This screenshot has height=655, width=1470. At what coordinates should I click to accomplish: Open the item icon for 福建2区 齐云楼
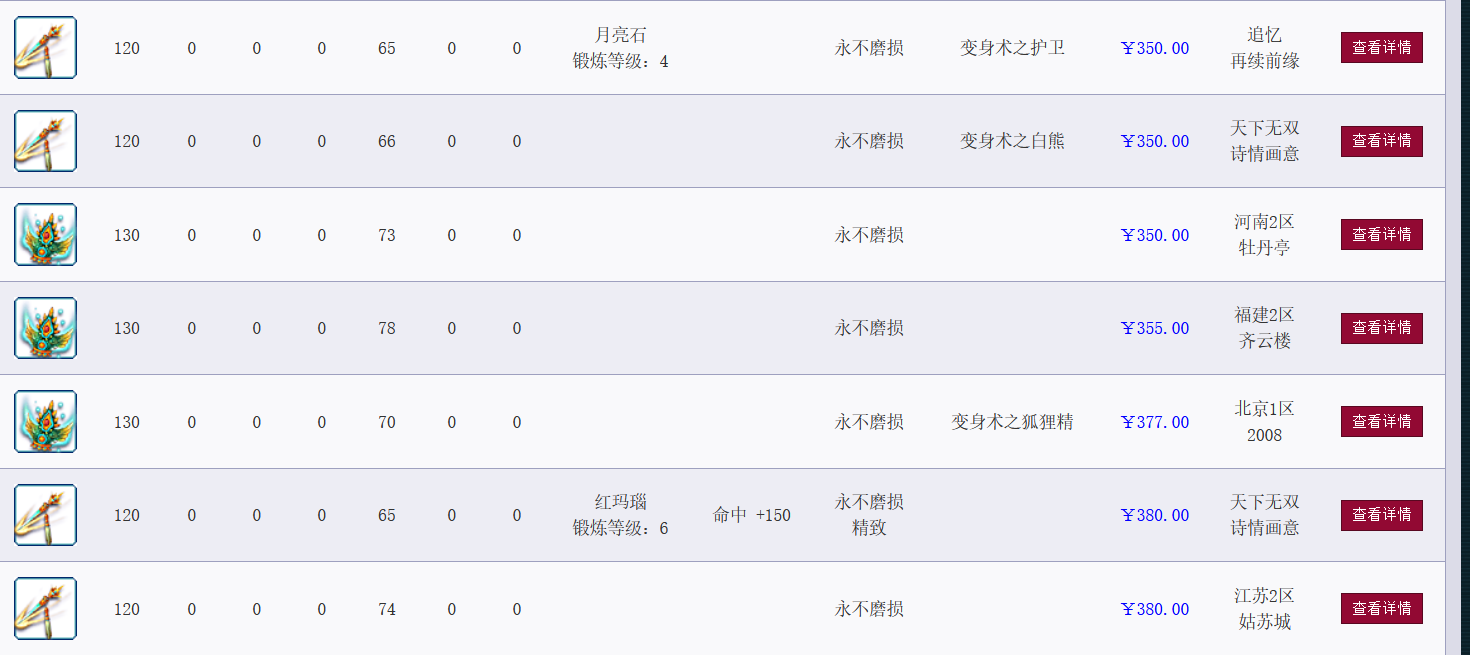(x=45, y=328)
